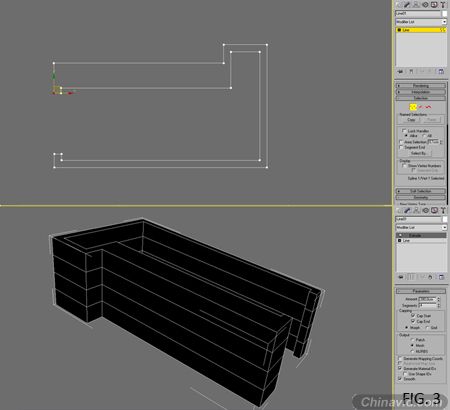
Task: Open Display tab in Extrude command panel
Action: (x=434, y=210)
